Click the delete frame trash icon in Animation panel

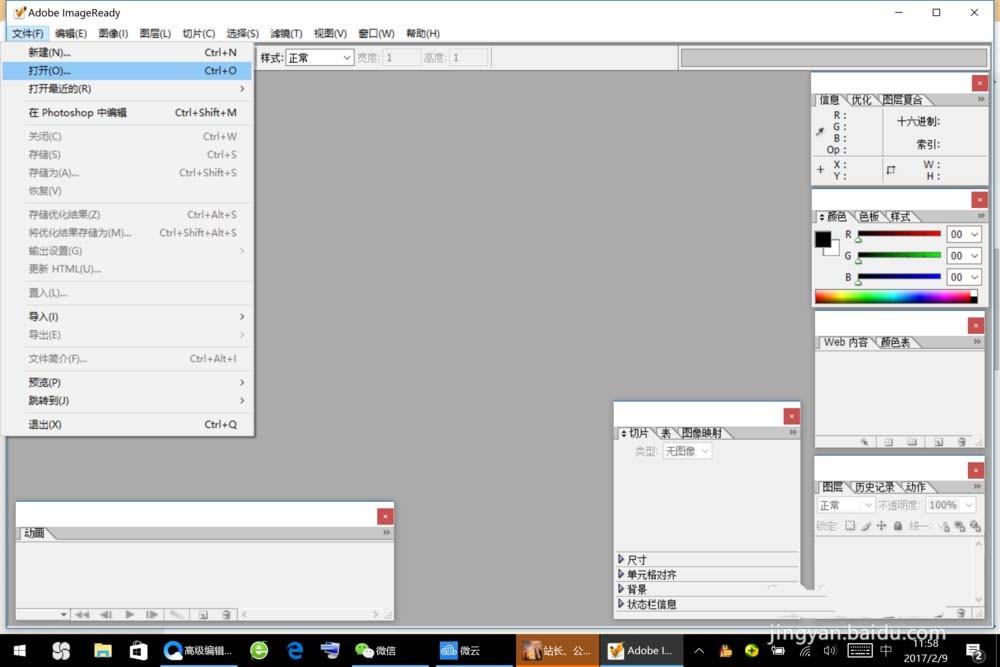225,615
